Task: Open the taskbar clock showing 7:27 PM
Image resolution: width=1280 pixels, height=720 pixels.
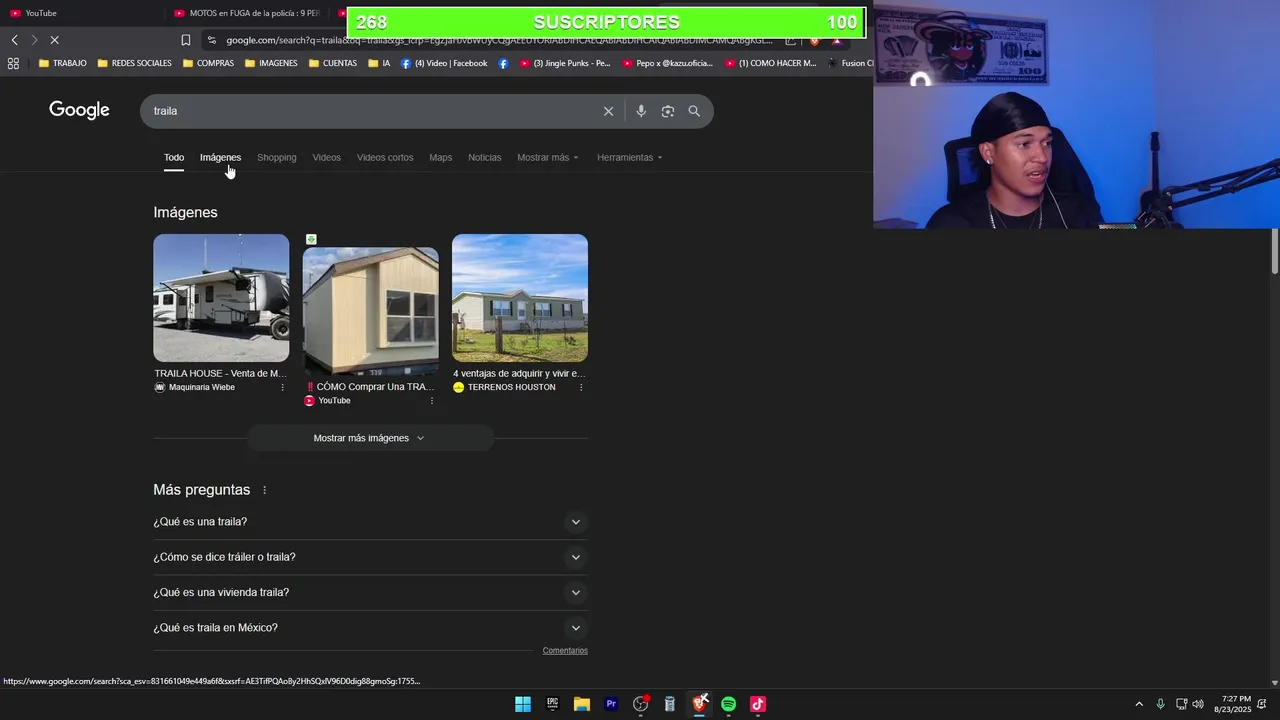Action: tap(1232, 704)
